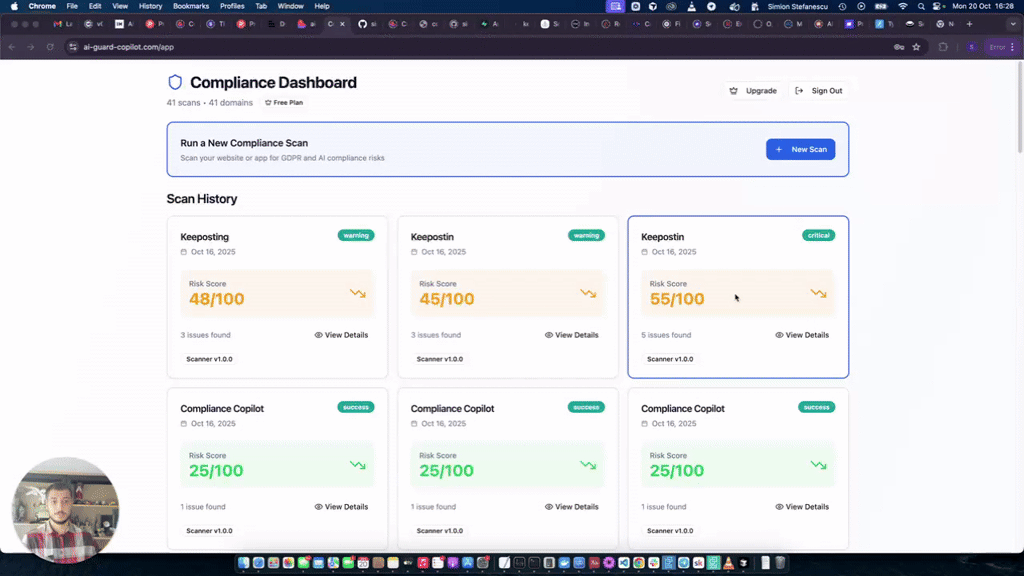Click the trend arrow icon in the 48/100 card
The image size is (1024, 576).
pyautogui.click(x=357, y=293)
